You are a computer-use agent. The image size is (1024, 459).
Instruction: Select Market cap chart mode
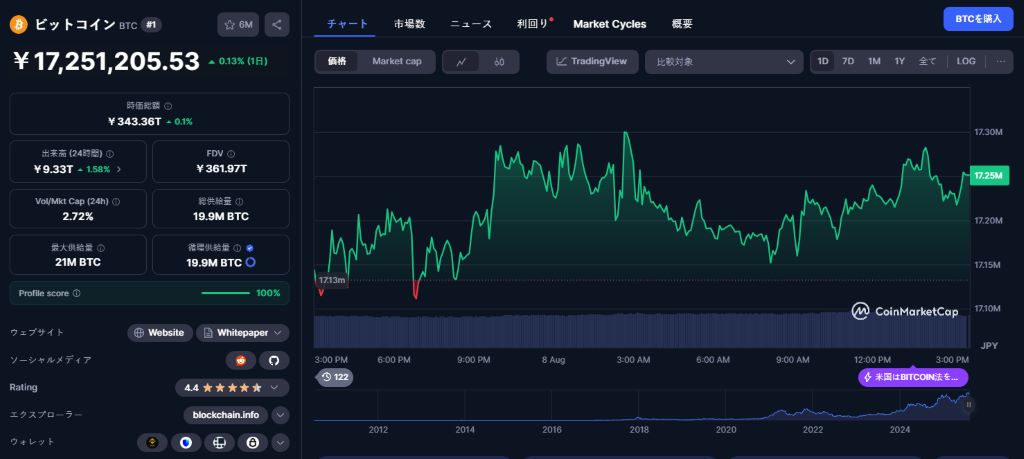(x=397, y=61)
